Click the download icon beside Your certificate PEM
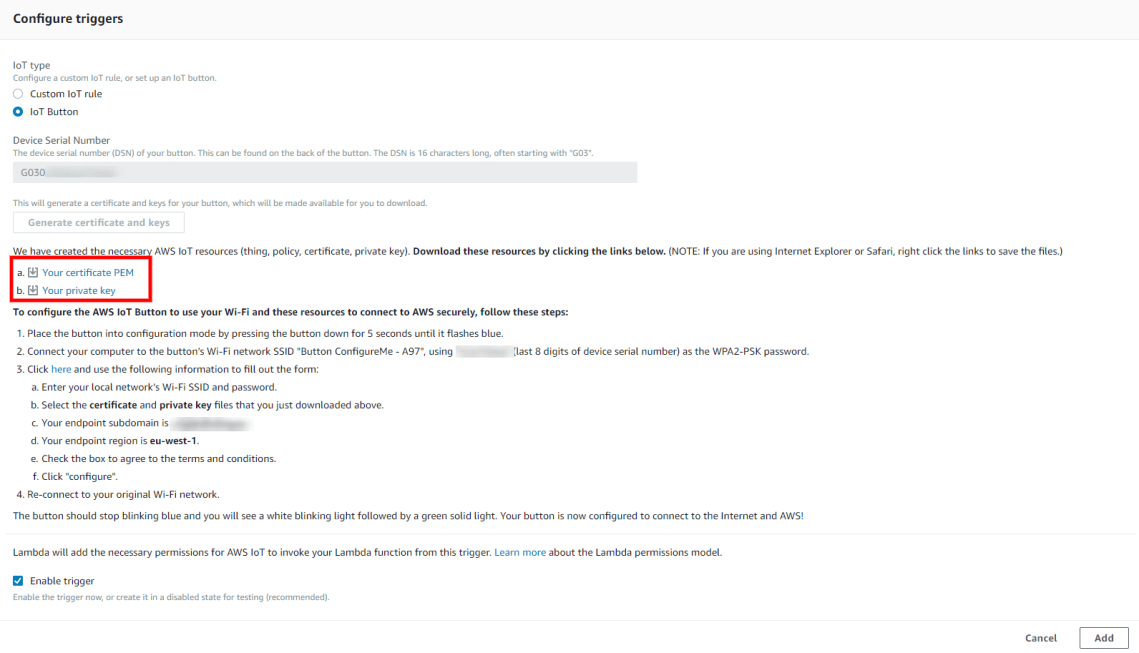1139x653 pixels. [31, 271]
